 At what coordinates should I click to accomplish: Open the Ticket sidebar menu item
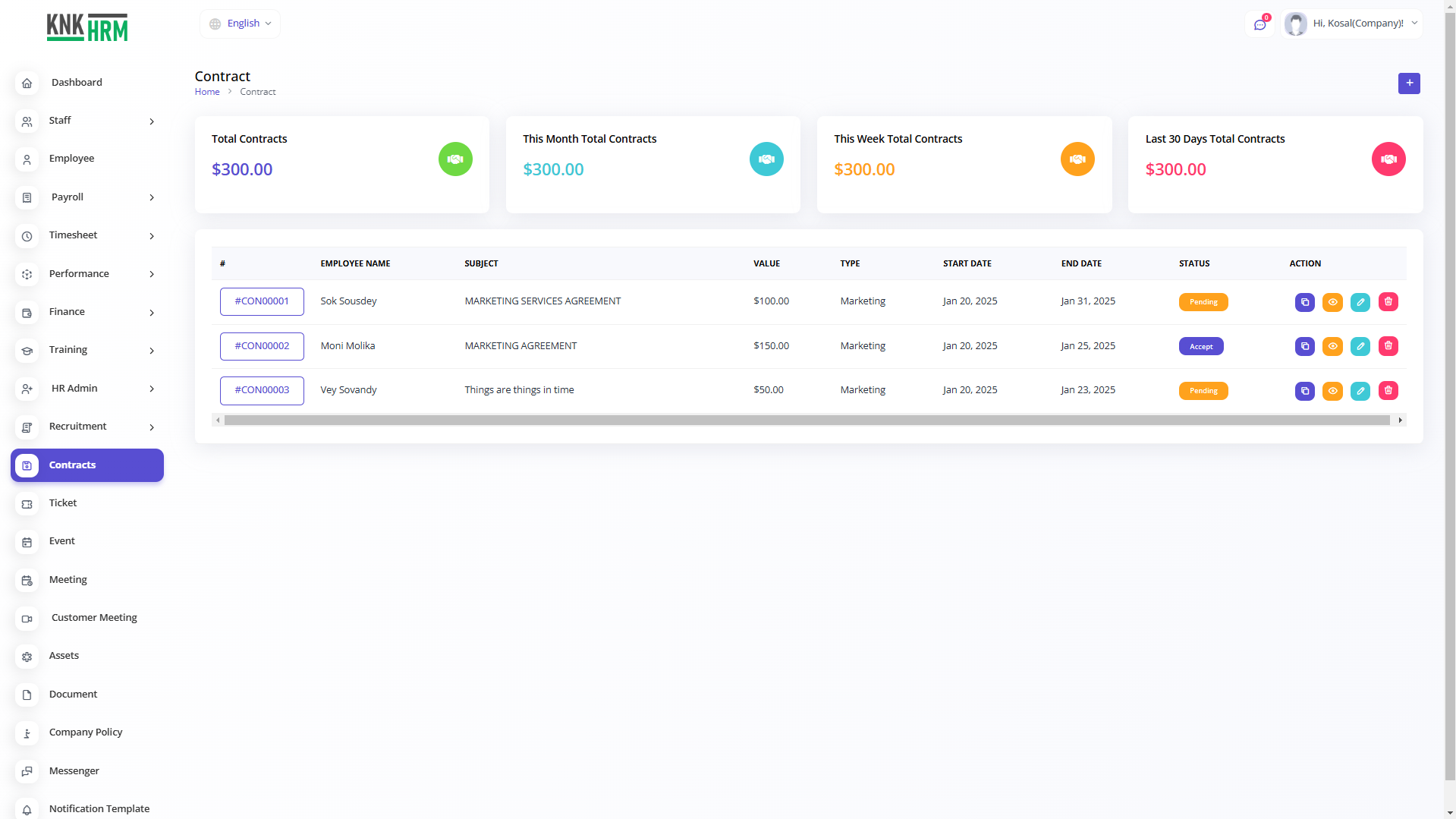63,503
